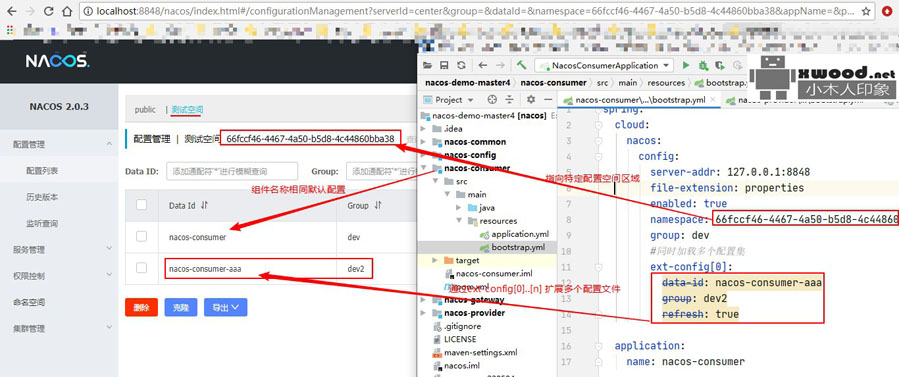Open 监听查询 in the sidebar

(x=42, y=223)
